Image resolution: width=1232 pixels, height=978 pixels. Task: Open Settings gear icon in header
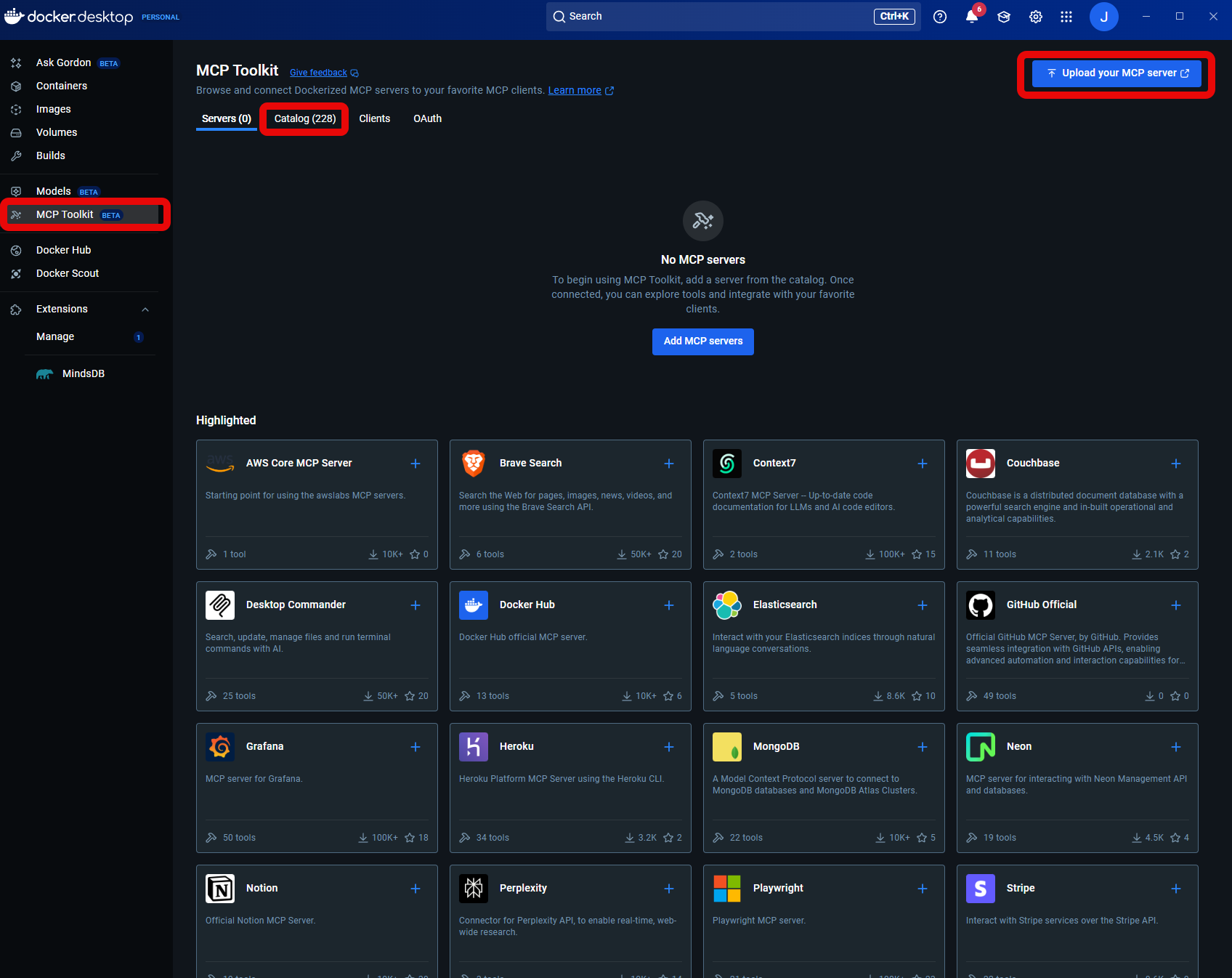click(1036, 17)
